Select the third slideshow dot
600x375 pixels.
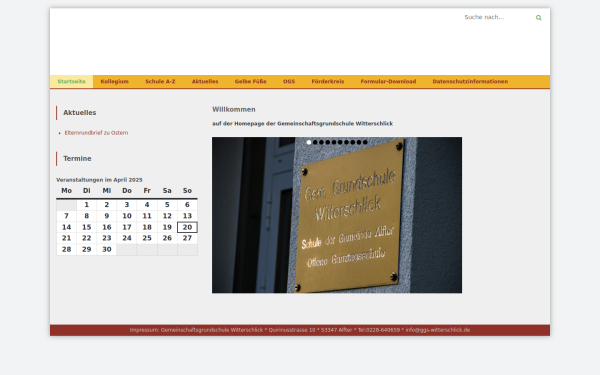(321, 142)
